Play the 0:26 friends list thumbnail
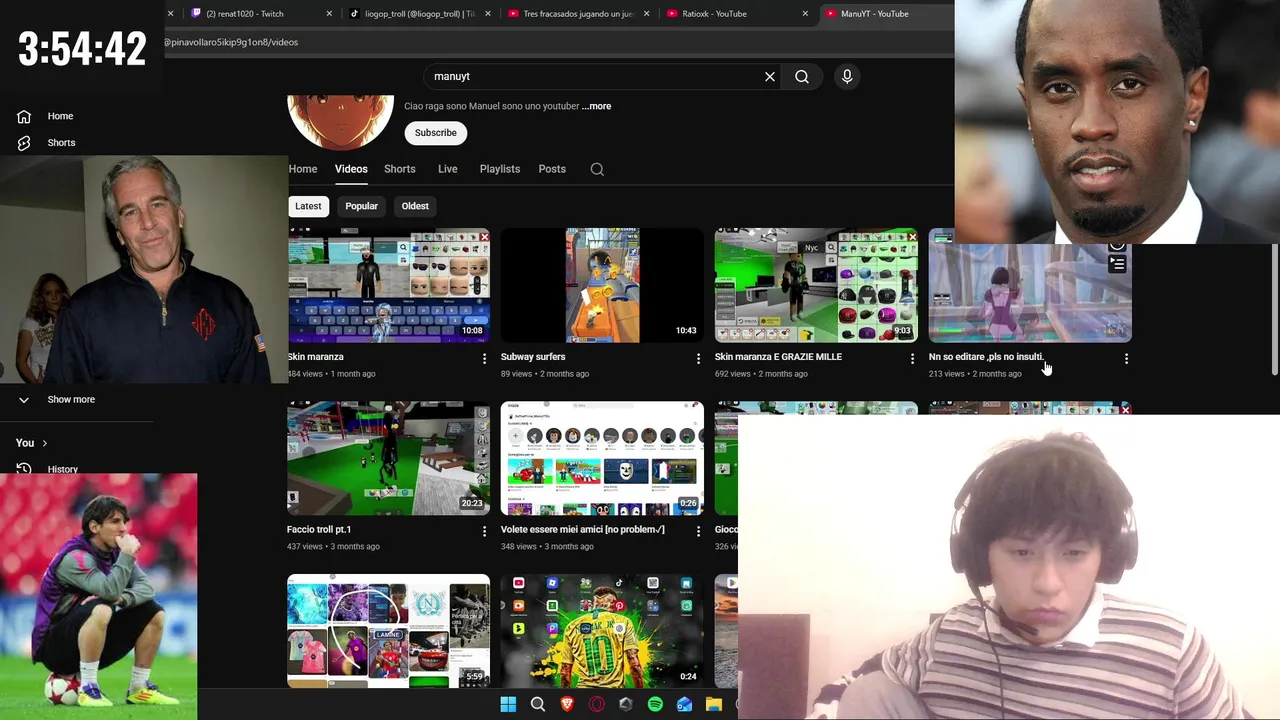 (602, 458)
